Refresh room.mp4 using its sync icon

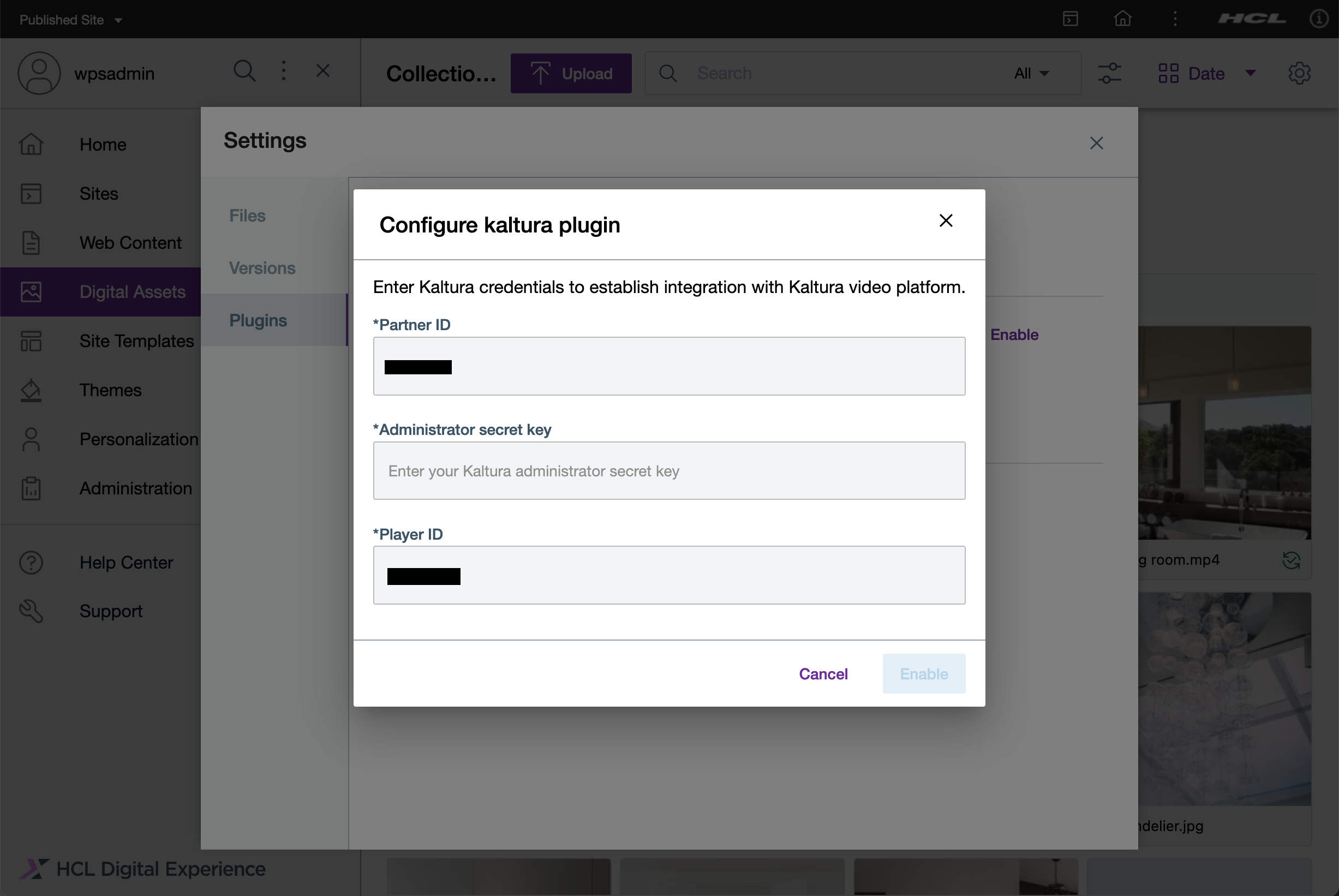click(1292, 560)
